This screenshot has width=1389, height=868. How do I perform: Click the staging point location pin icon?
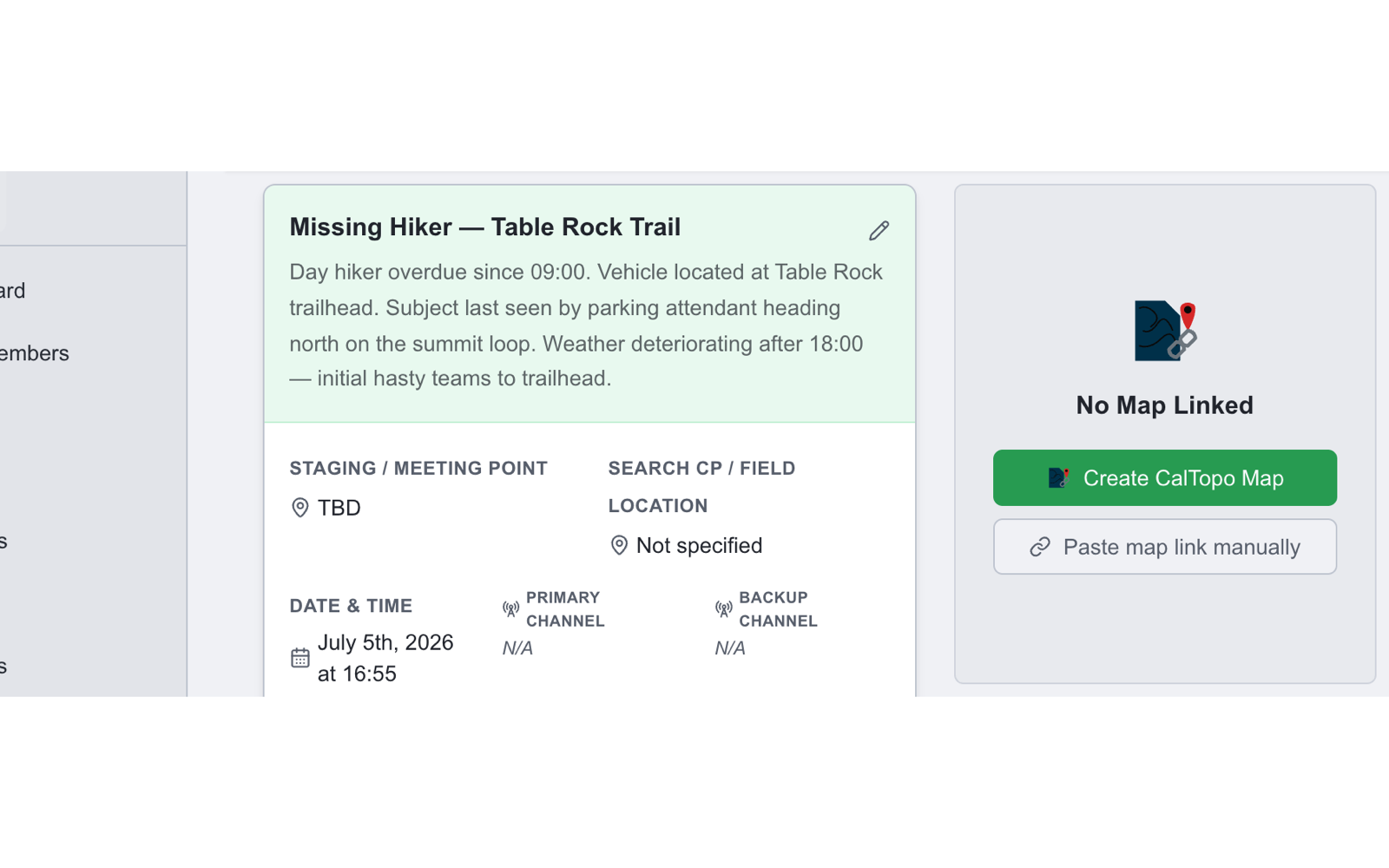pos(300,508)
